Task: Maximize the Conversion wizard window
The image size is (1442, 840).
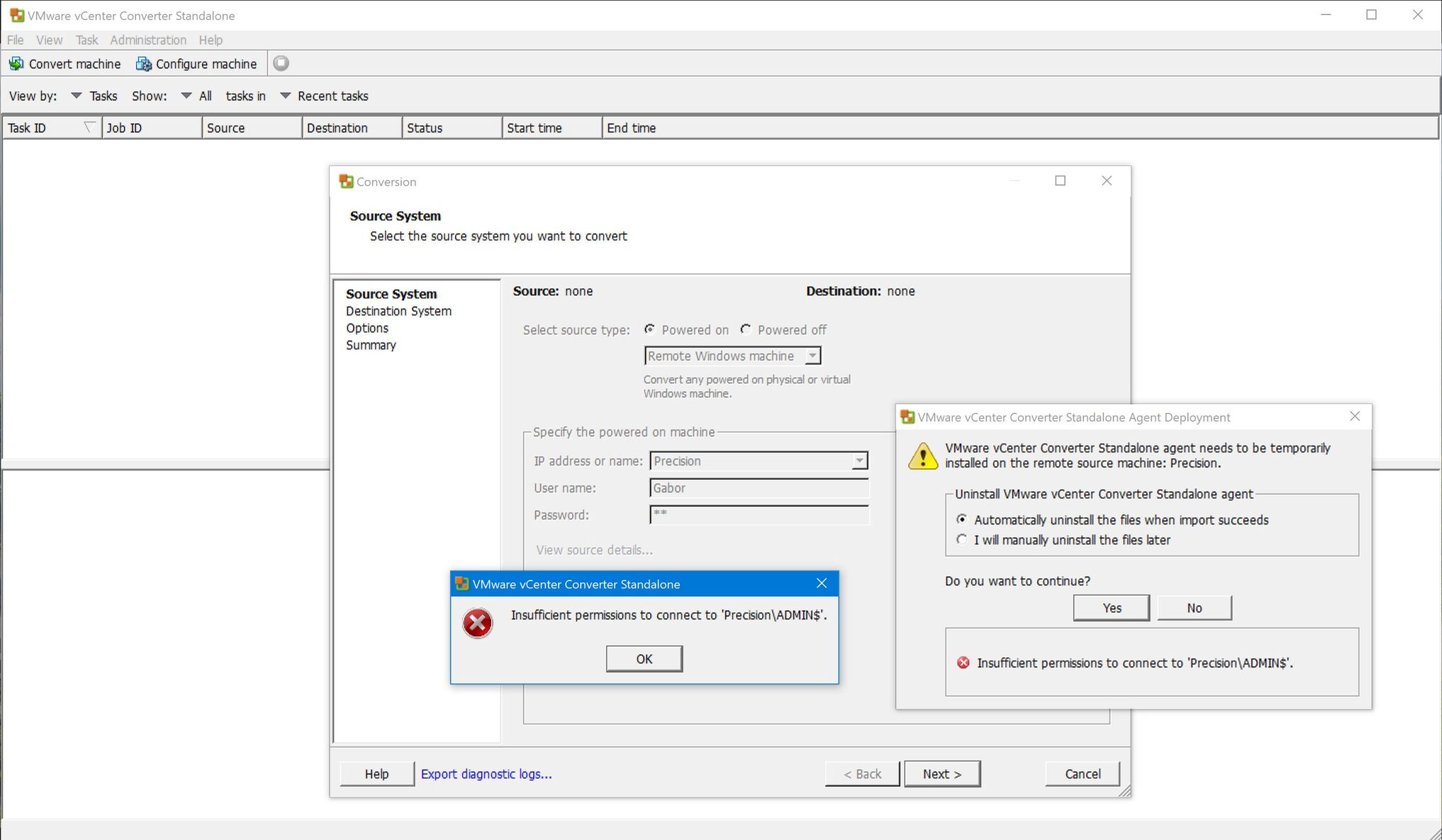Action: pyautogui.click(x=1060, y=181)
